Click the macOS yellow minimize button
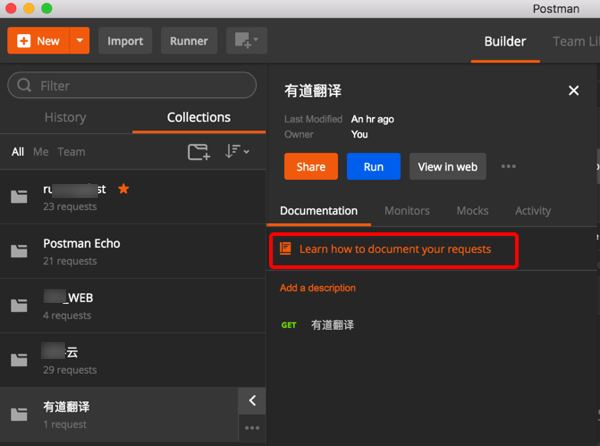This screenshot has width=600, height=446. tap(29, 8)
